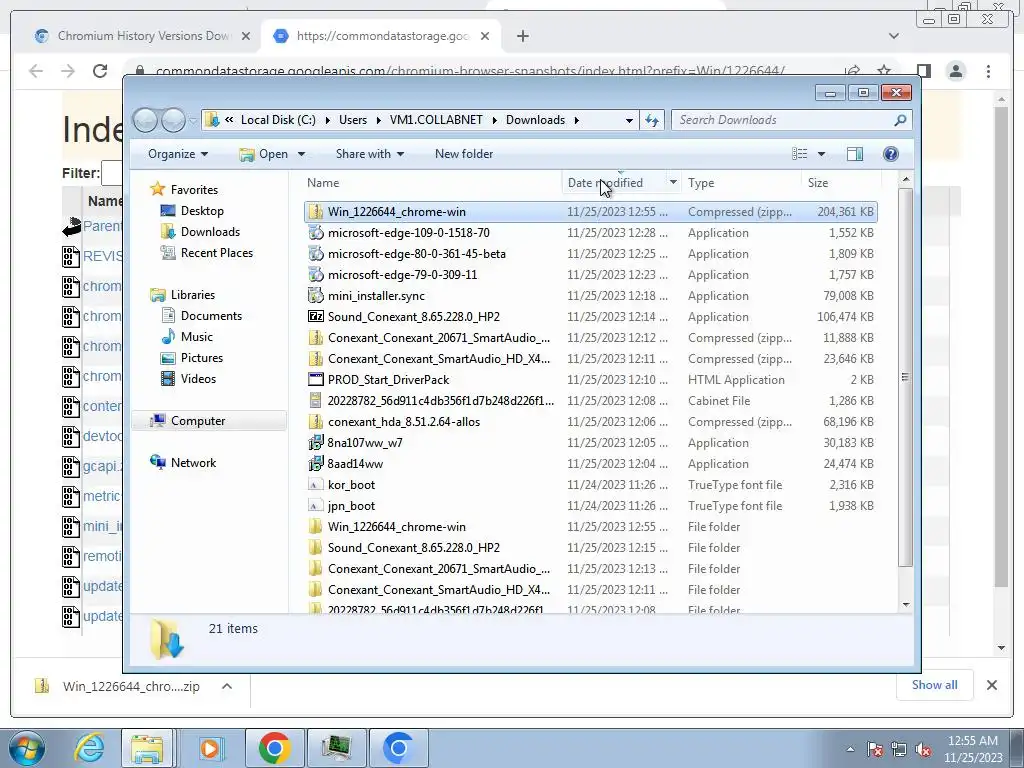This screenshot has width=1024, height=768.
Task: Open a new Chrome tab
Action: pyautogui.click(x=522, y=36)
